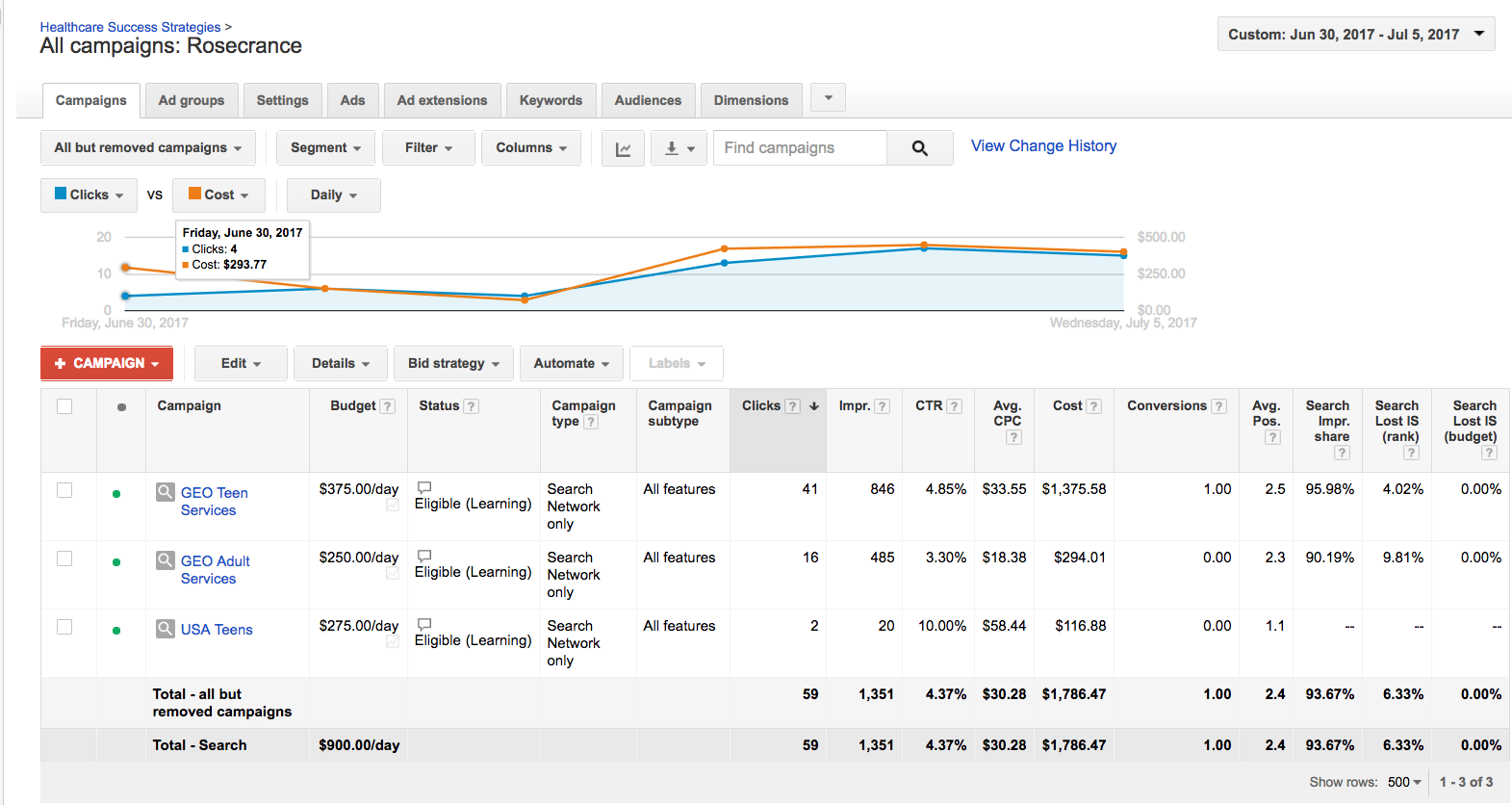
Task: Open USA Teens campaign link
Action: coord(217,630)
